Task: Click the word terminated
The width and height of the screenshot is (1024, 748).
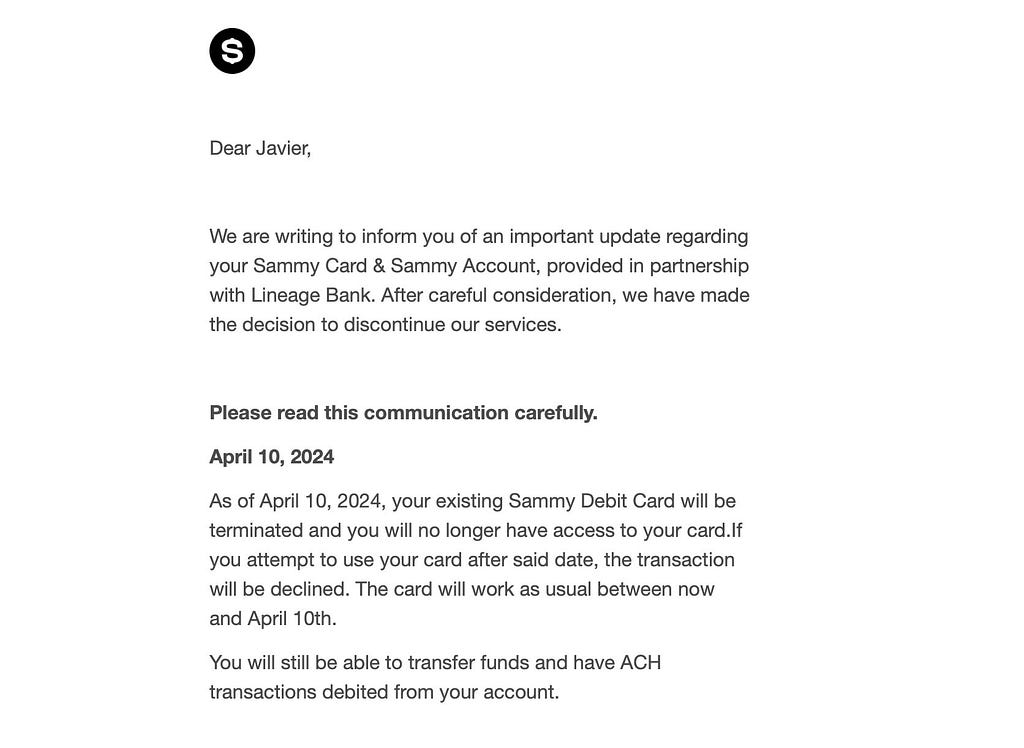Action: click(256, 530)
